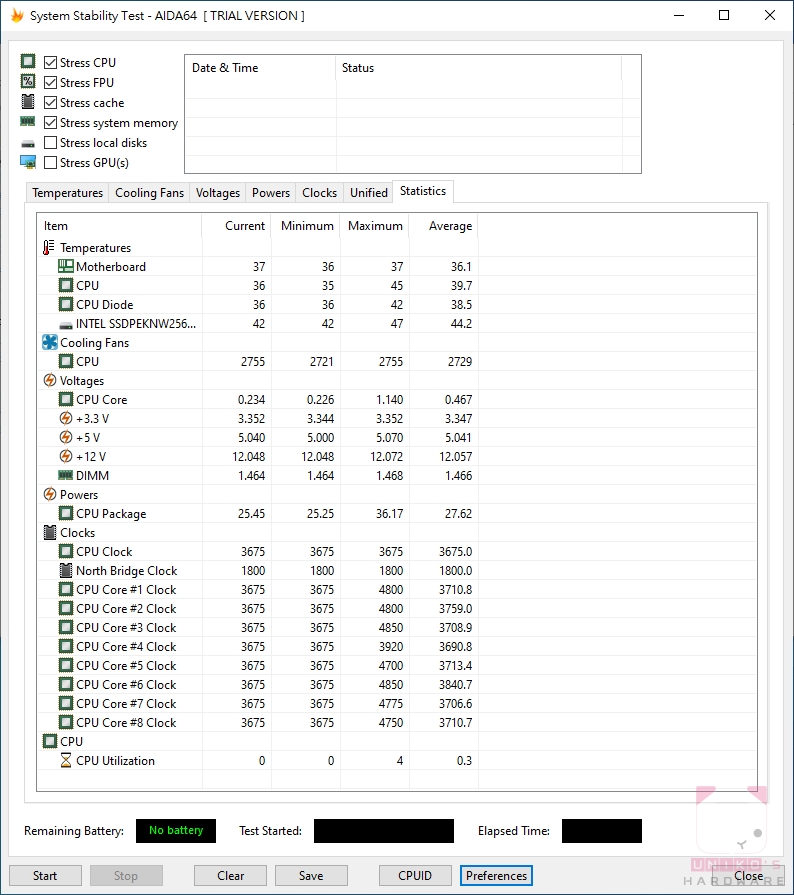The image size is (794, 895).
Task: Uncheck the Stress FPU checkbox
Action: [x=50, y=82]
